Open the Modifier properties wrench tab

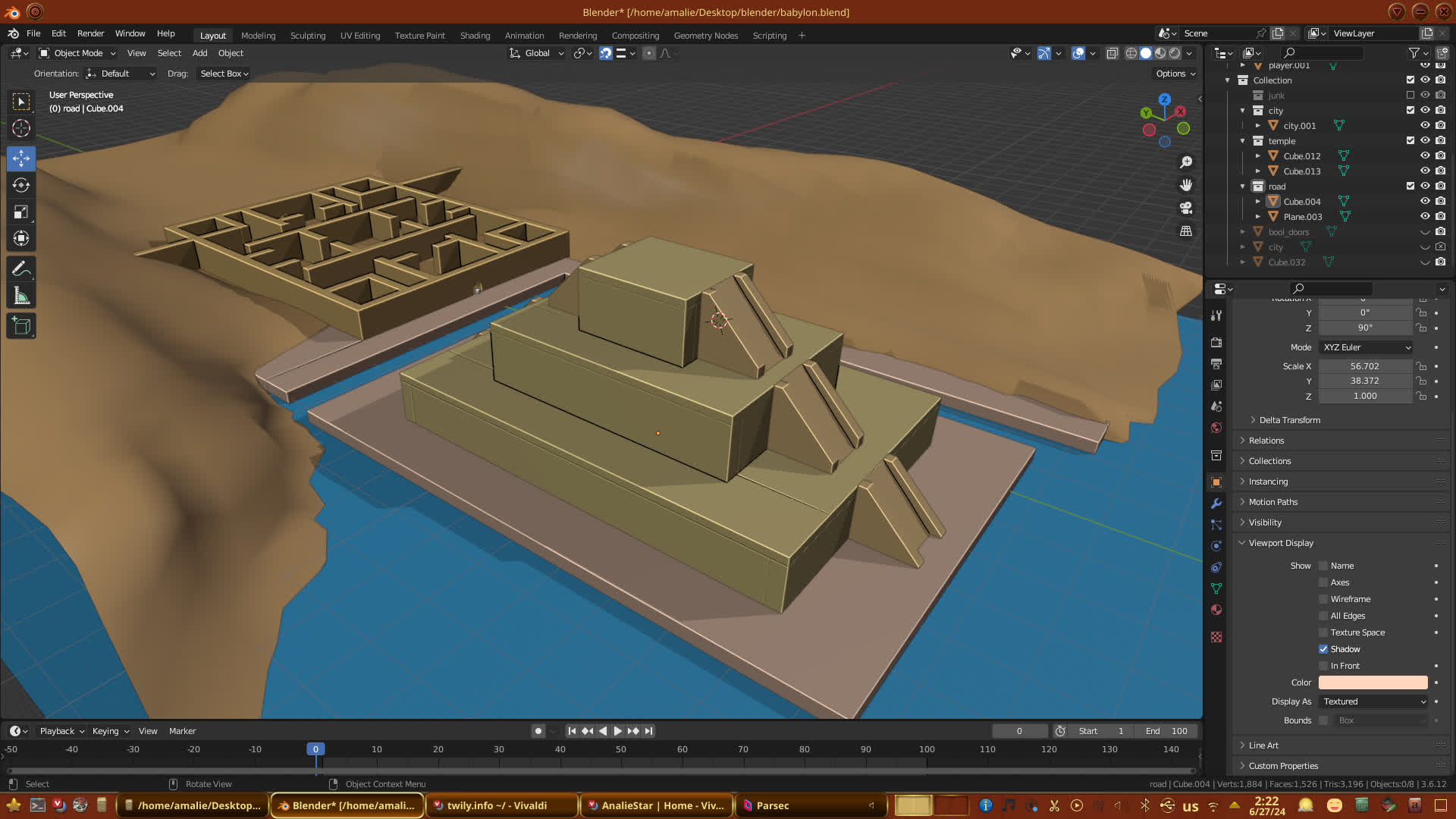point(1216,504)
